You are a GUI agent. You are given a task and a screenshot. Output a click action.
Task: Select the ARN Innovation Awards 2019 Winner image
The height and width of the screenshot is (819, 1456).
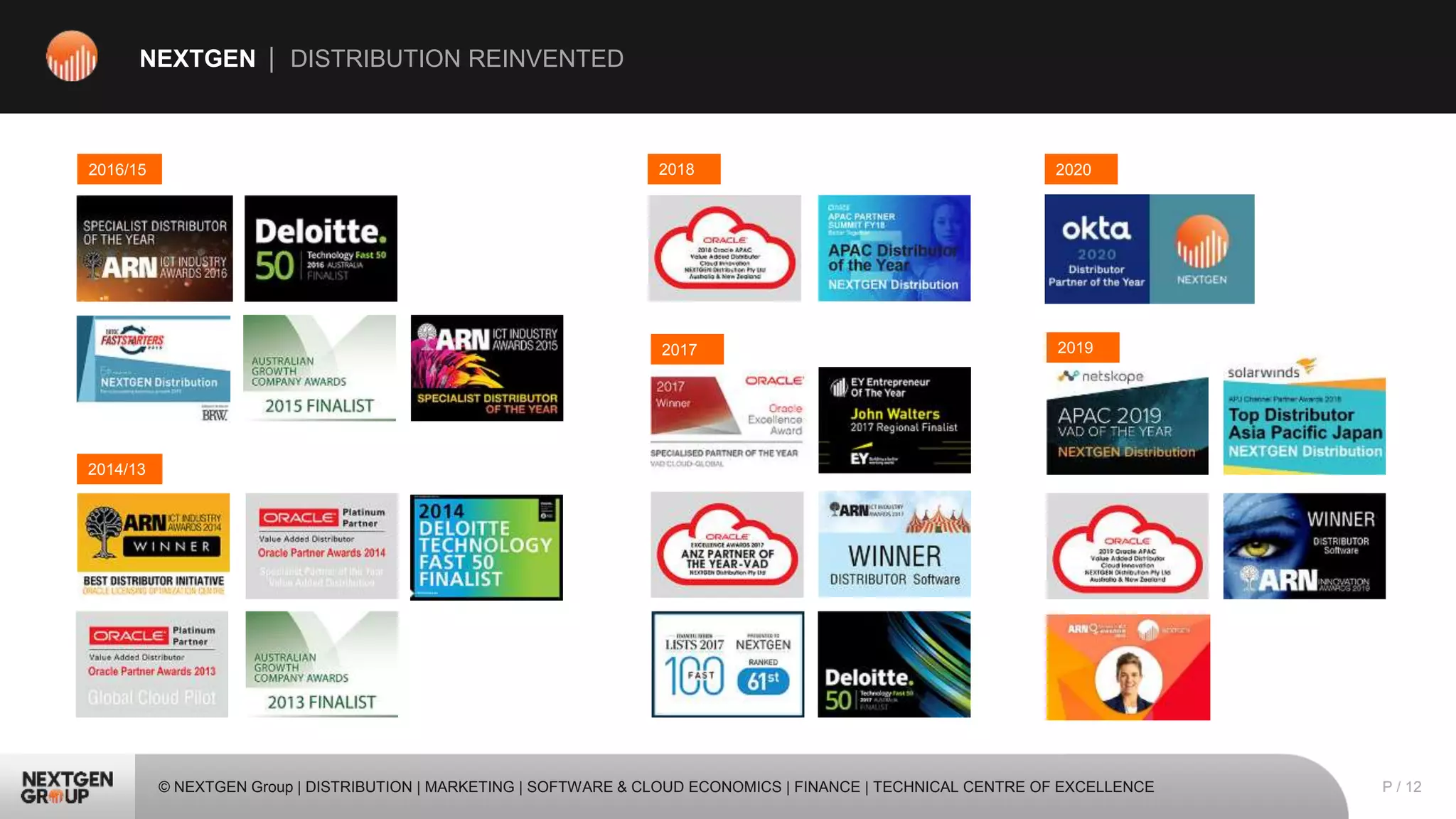pos(1304,546)
